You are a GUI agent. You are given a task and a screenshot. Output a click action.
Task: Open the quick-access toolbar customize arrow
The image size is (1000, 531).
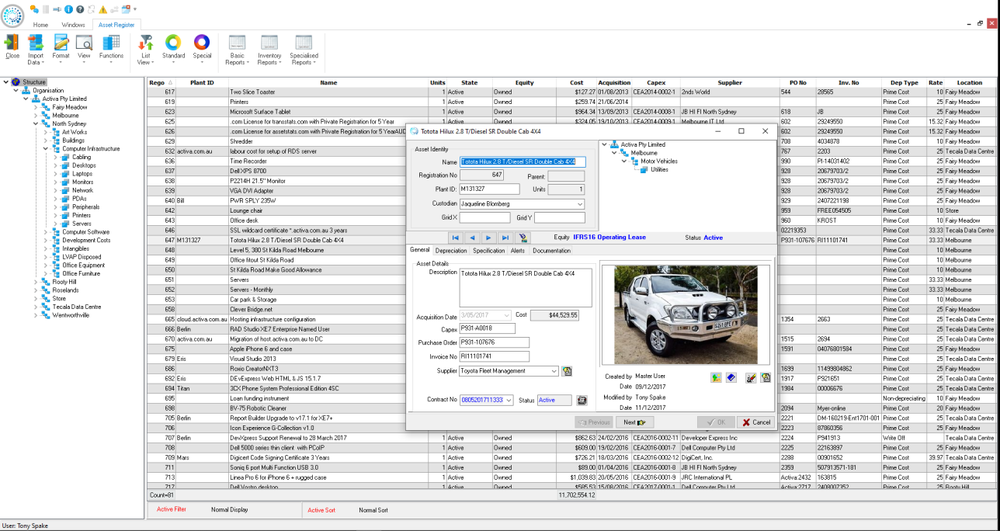click(x=135, y=10)
